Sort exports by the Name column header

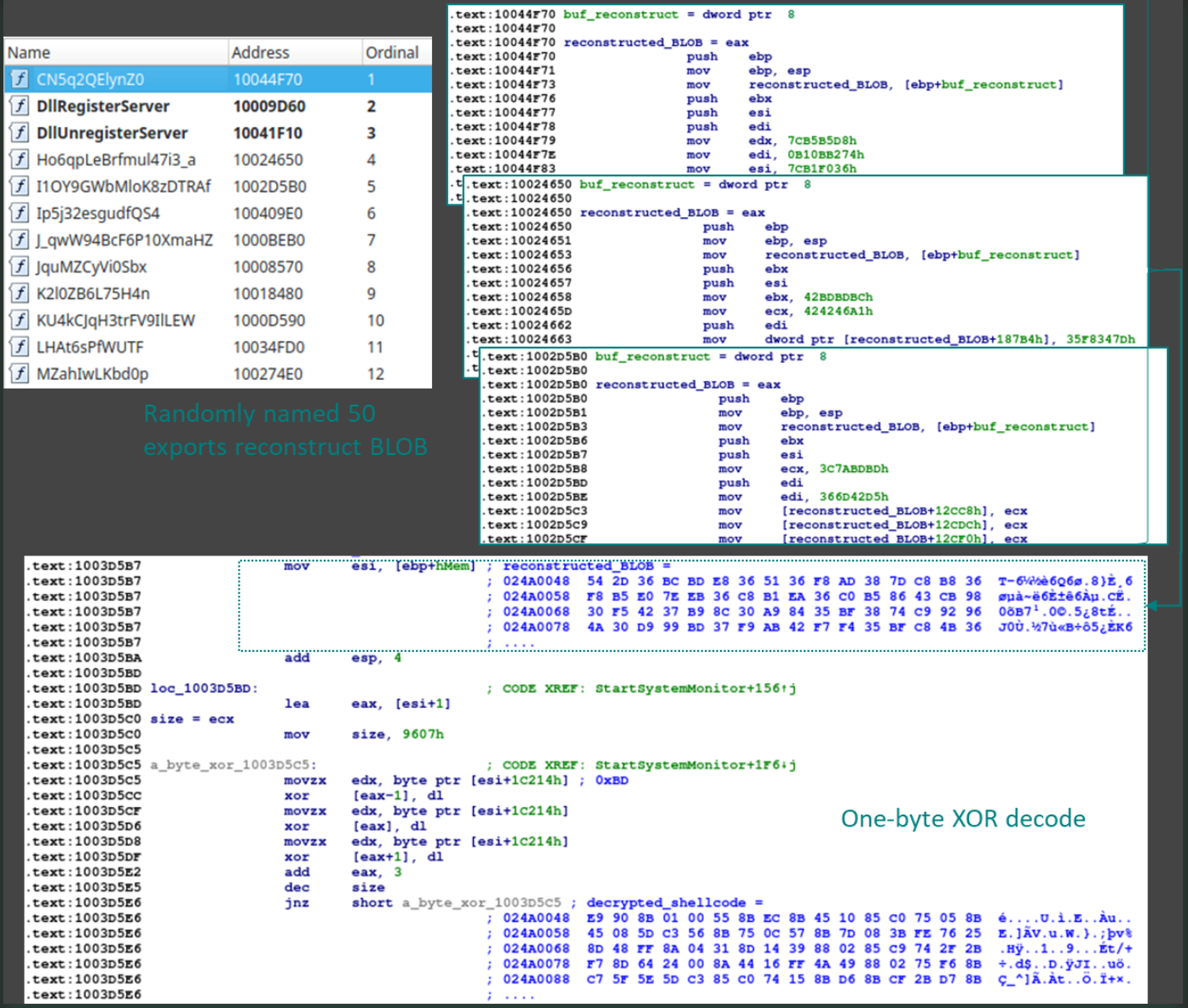coord(28,52)
